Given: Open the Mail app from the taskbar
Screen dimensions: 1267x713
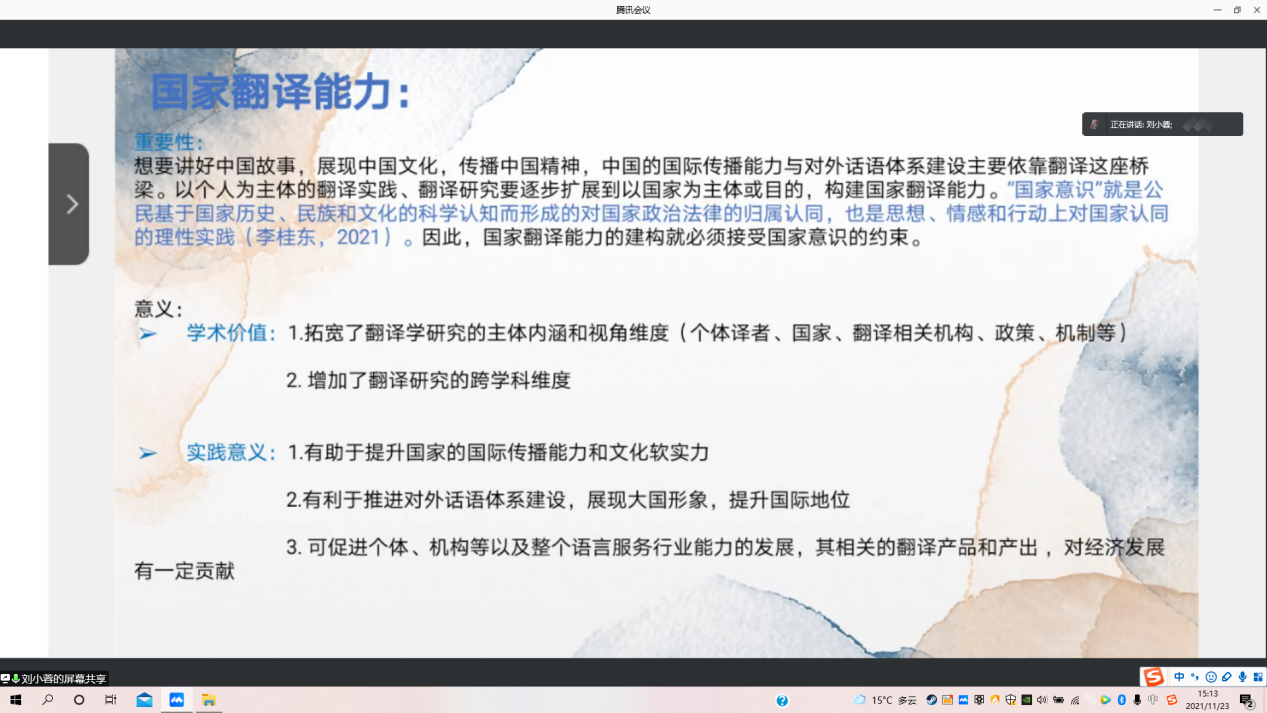Looking at the screenshot, I should tap(144, 700).
